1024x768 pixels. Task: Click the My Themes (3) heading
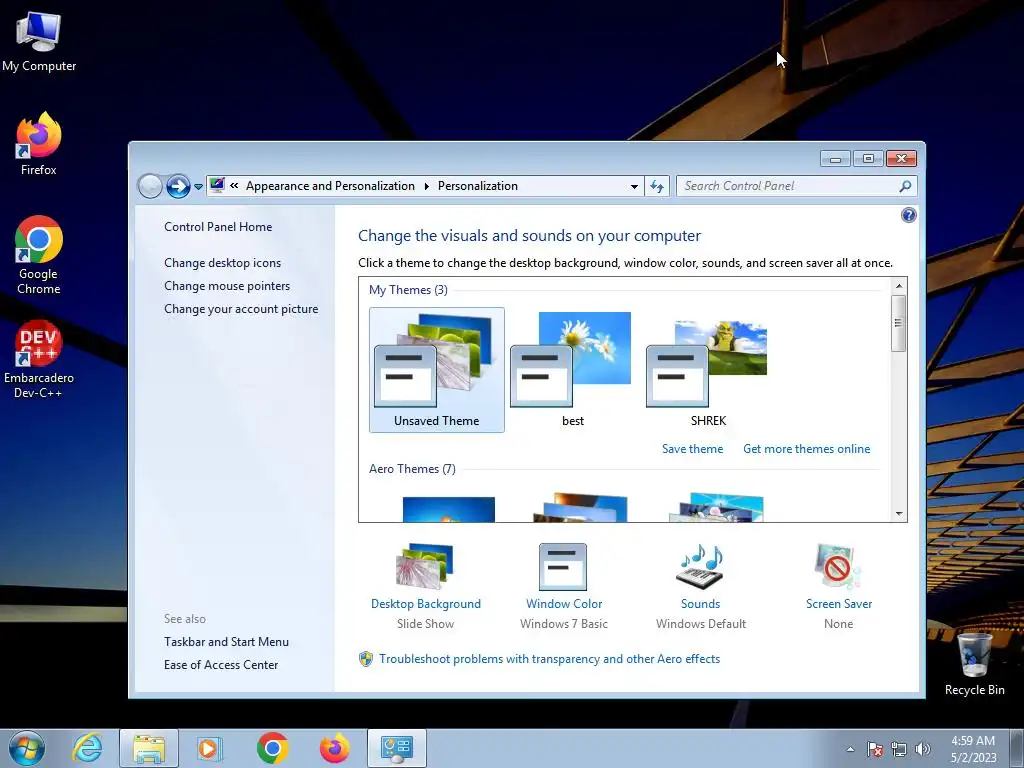[x=408, y=289]
